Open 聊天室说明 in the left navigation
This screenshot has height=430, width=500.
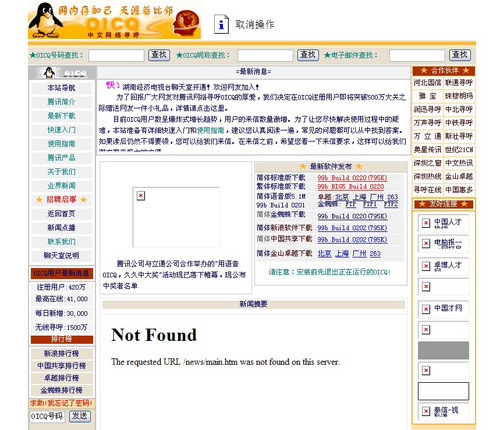click(62, 256)
